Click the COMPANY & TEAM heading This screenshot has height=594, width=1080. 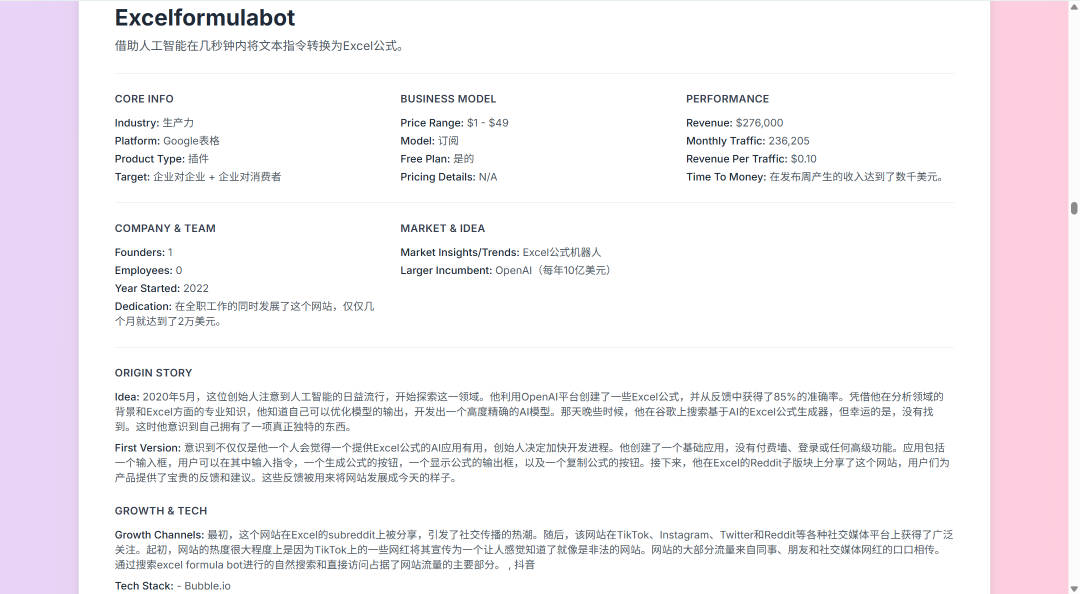(x=165, y=228)
